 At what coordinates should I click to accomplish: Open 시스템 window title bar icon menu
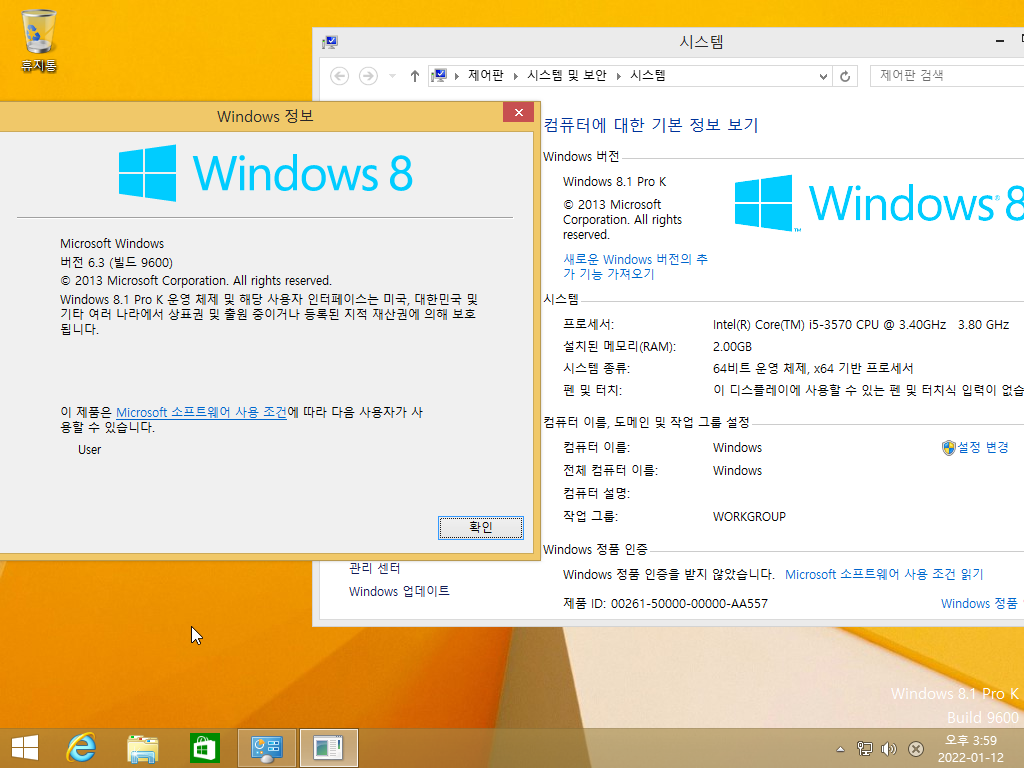point(330,42)
